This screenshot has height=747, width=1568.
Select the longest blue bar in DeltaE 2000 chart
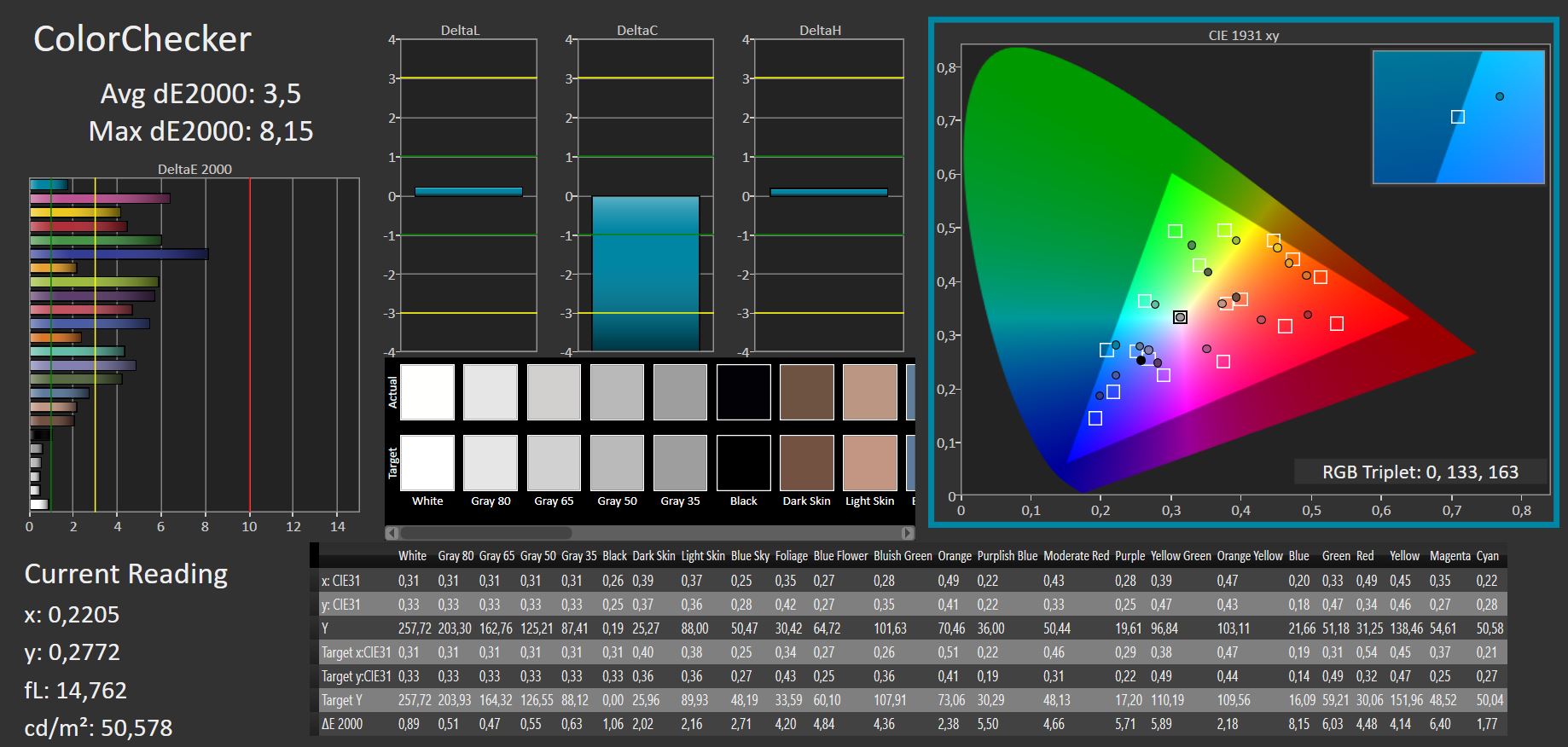pos(119,254)
